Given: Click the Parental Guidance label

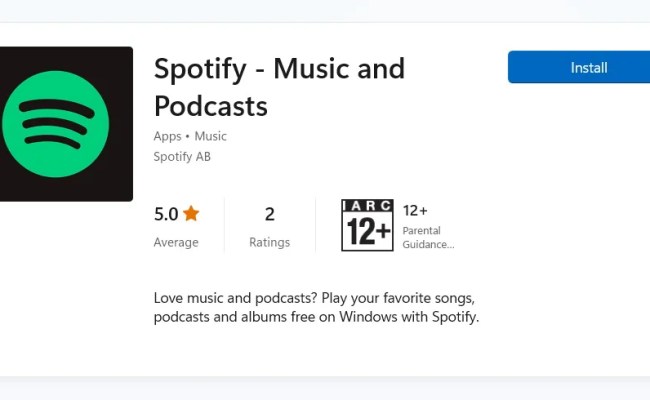Looking at the screenshot, I should point(428,237).
